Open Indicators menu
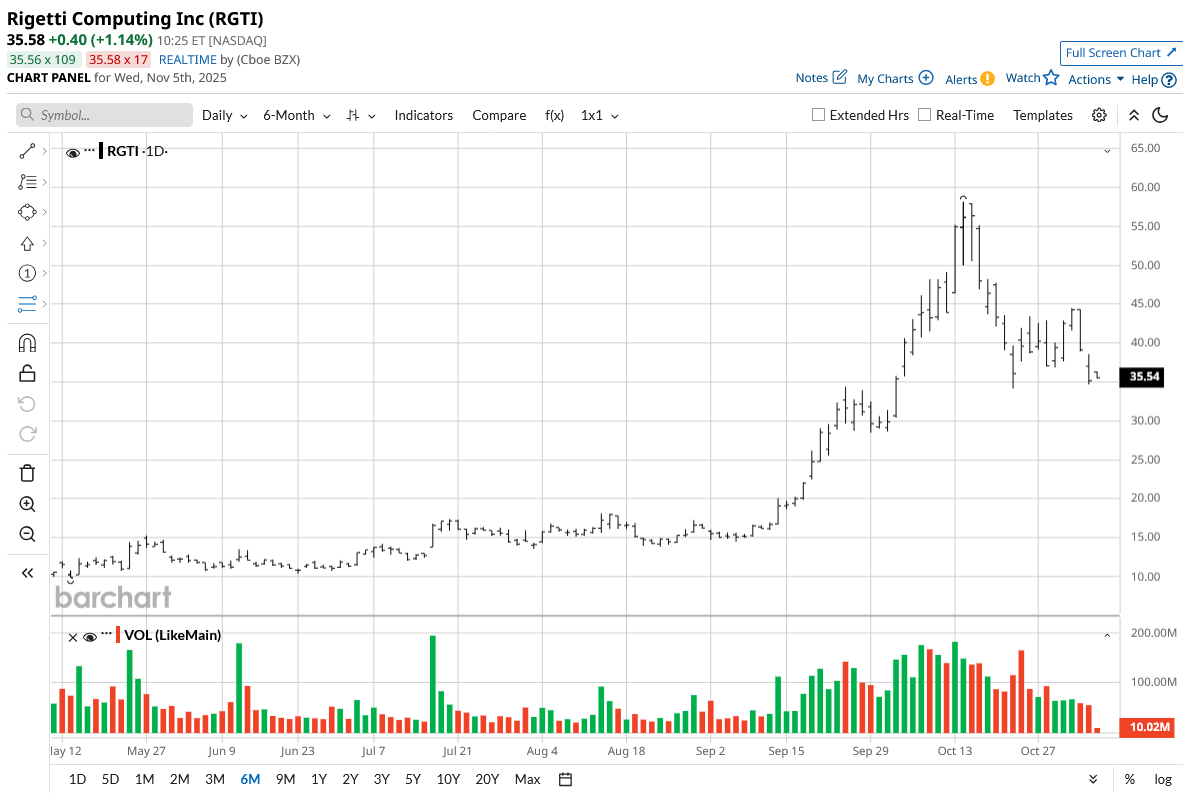The width and height of the screenshot is (1183, 793). coord(423,115)
